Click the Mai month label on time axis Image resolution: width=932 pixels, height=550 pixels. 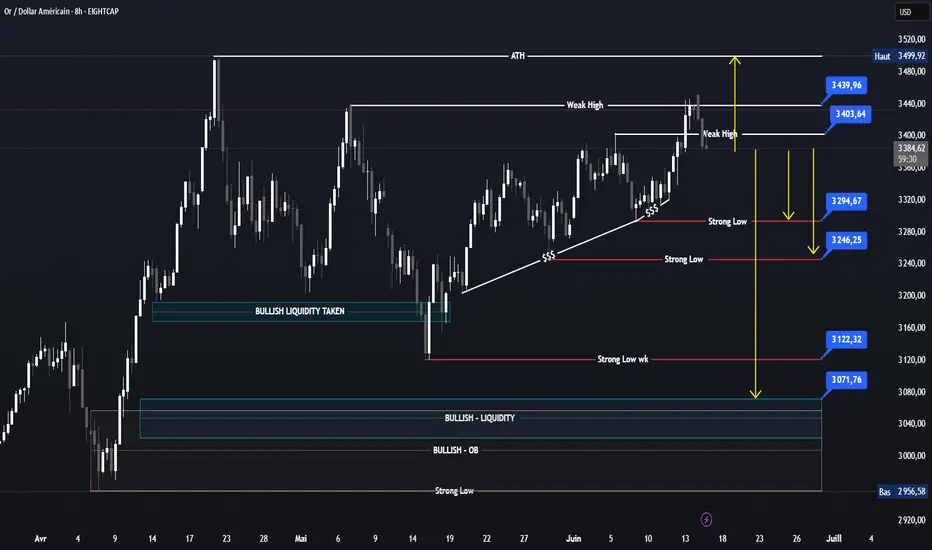pos(301,539)
